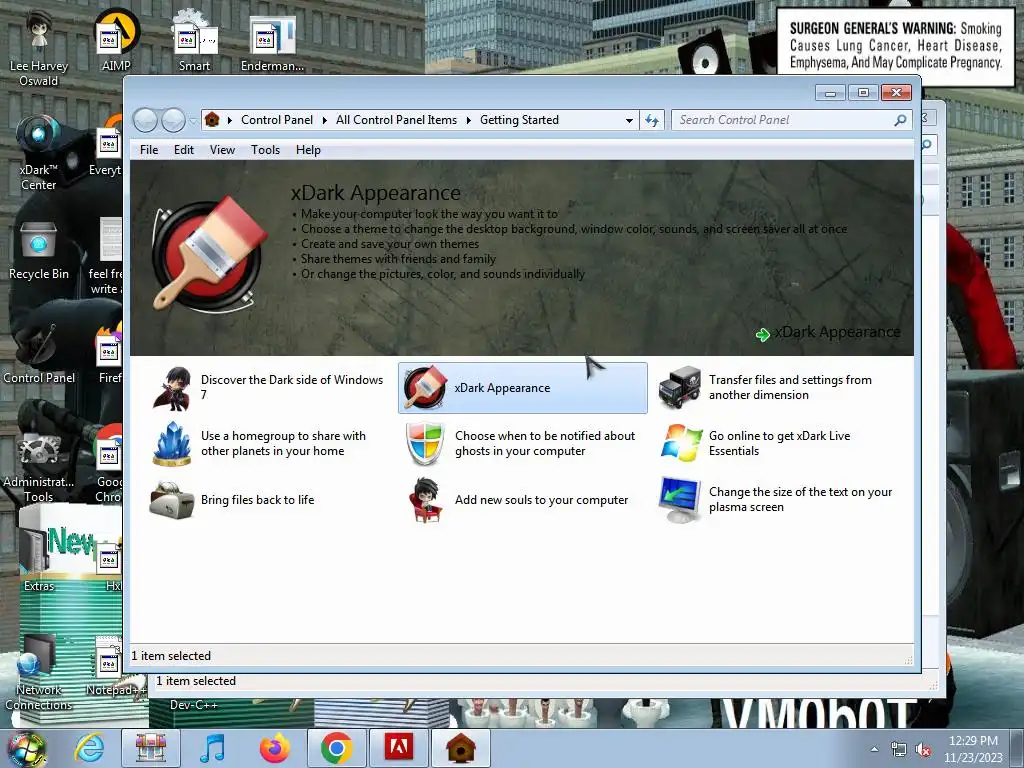Click Add new souls to your computer
Screen dimensions: 1024x768
point(541,500)
